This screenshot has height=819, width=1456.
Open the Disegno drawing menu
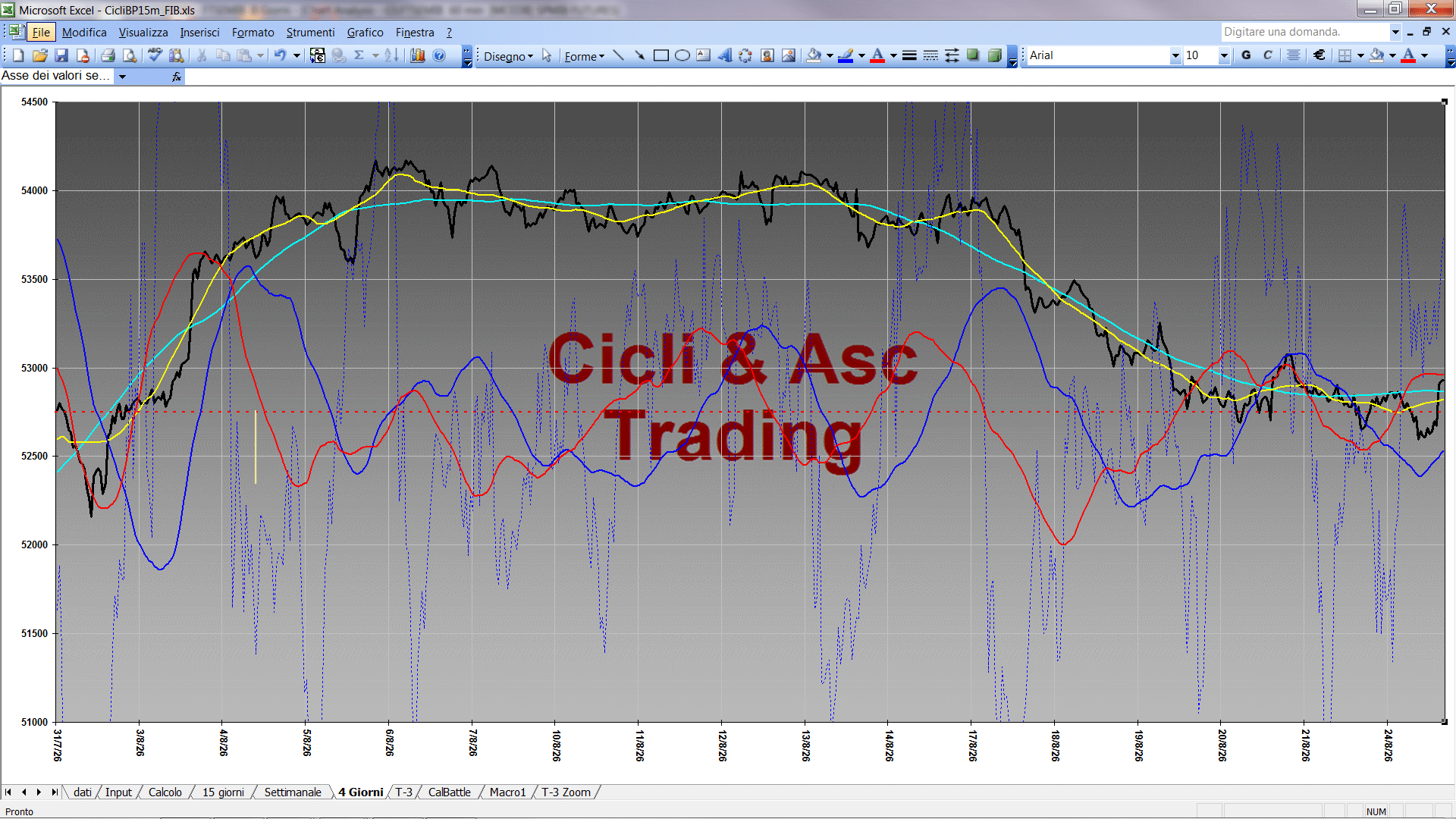509,56
